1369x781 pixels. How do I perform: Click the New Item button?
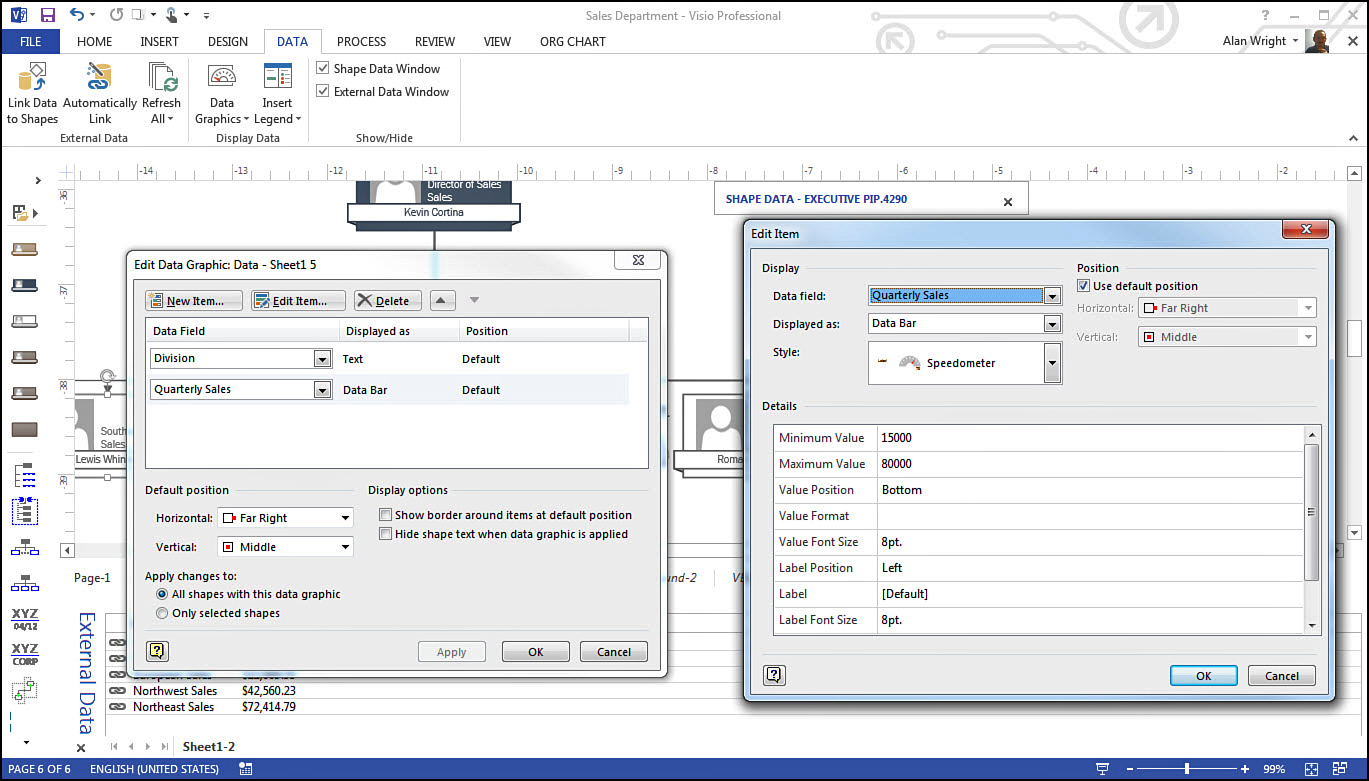pyautogui.click(x=194, y=300)
